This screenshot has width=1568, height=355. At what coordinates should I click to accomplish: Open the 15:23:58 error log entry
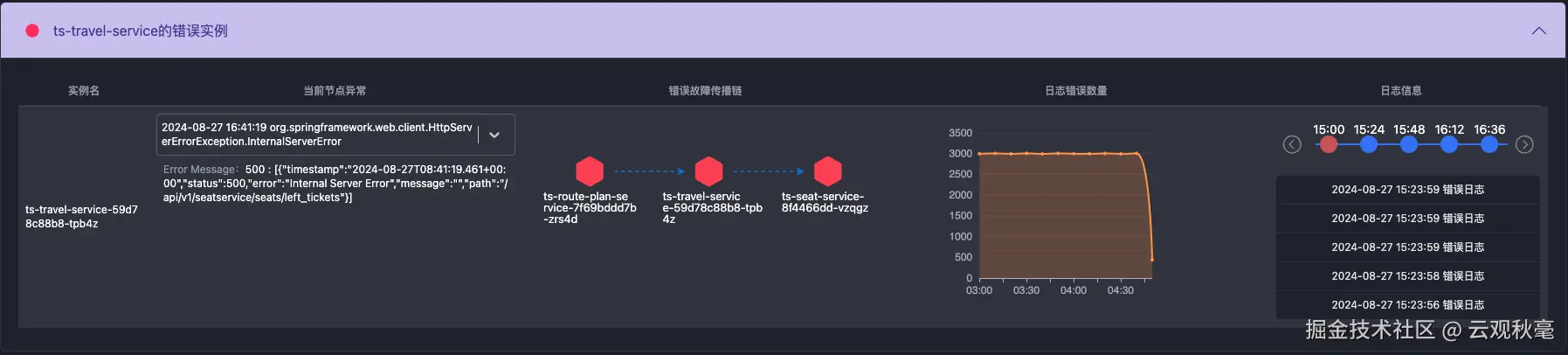(x=1407, y=276)
